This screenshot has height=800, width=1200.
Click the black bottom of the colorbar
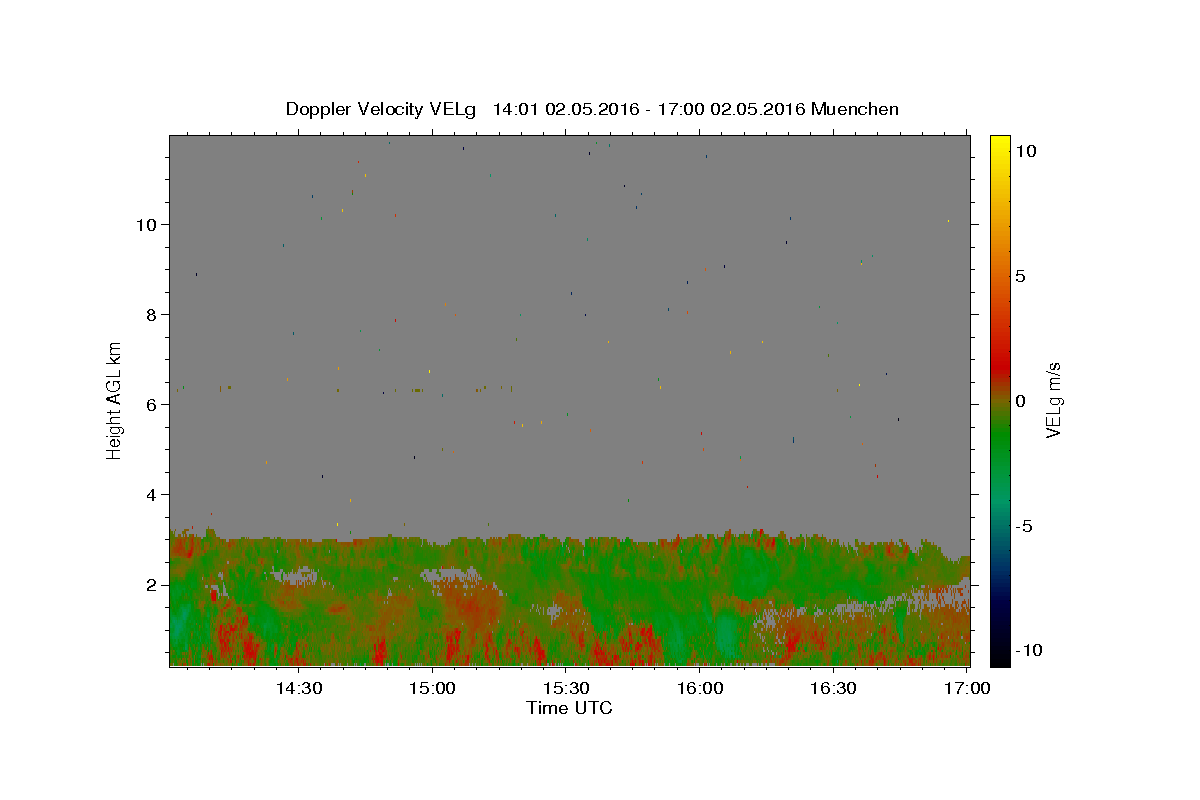pyautogui.click(x=999, y=658)
